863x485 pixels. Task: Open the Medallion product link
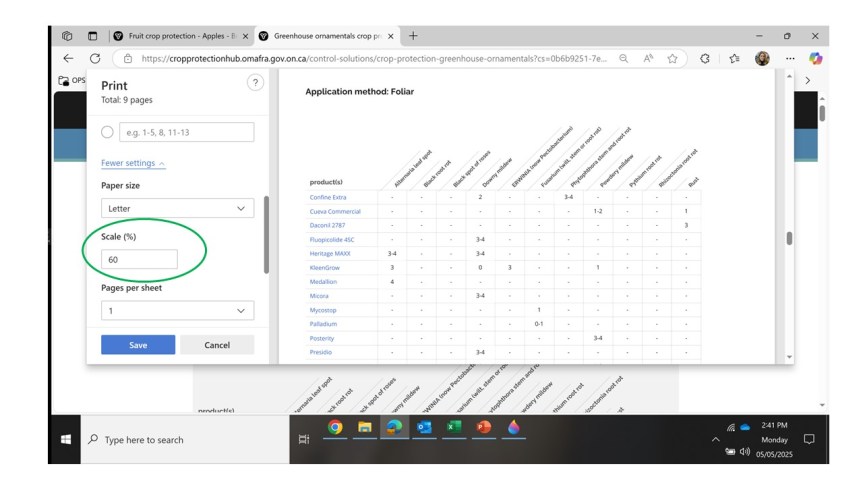tap(323, 282)
